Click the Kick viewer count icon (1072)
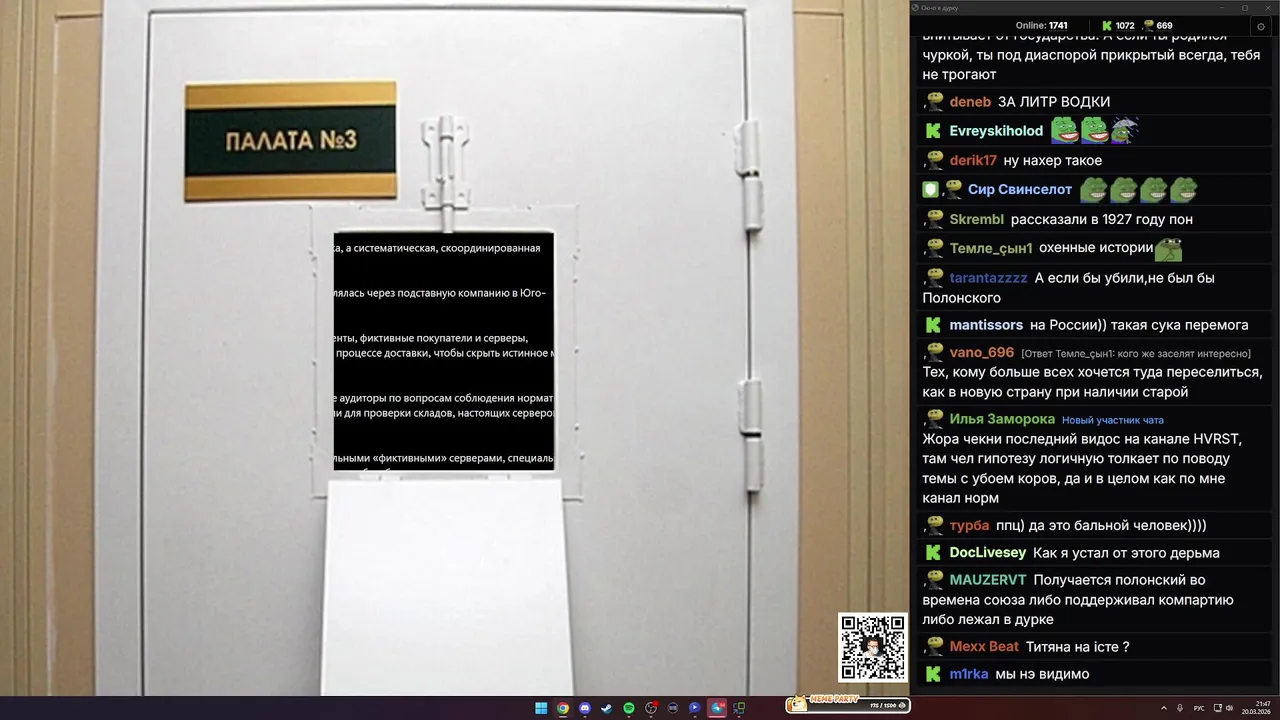 pos(1107,26)
